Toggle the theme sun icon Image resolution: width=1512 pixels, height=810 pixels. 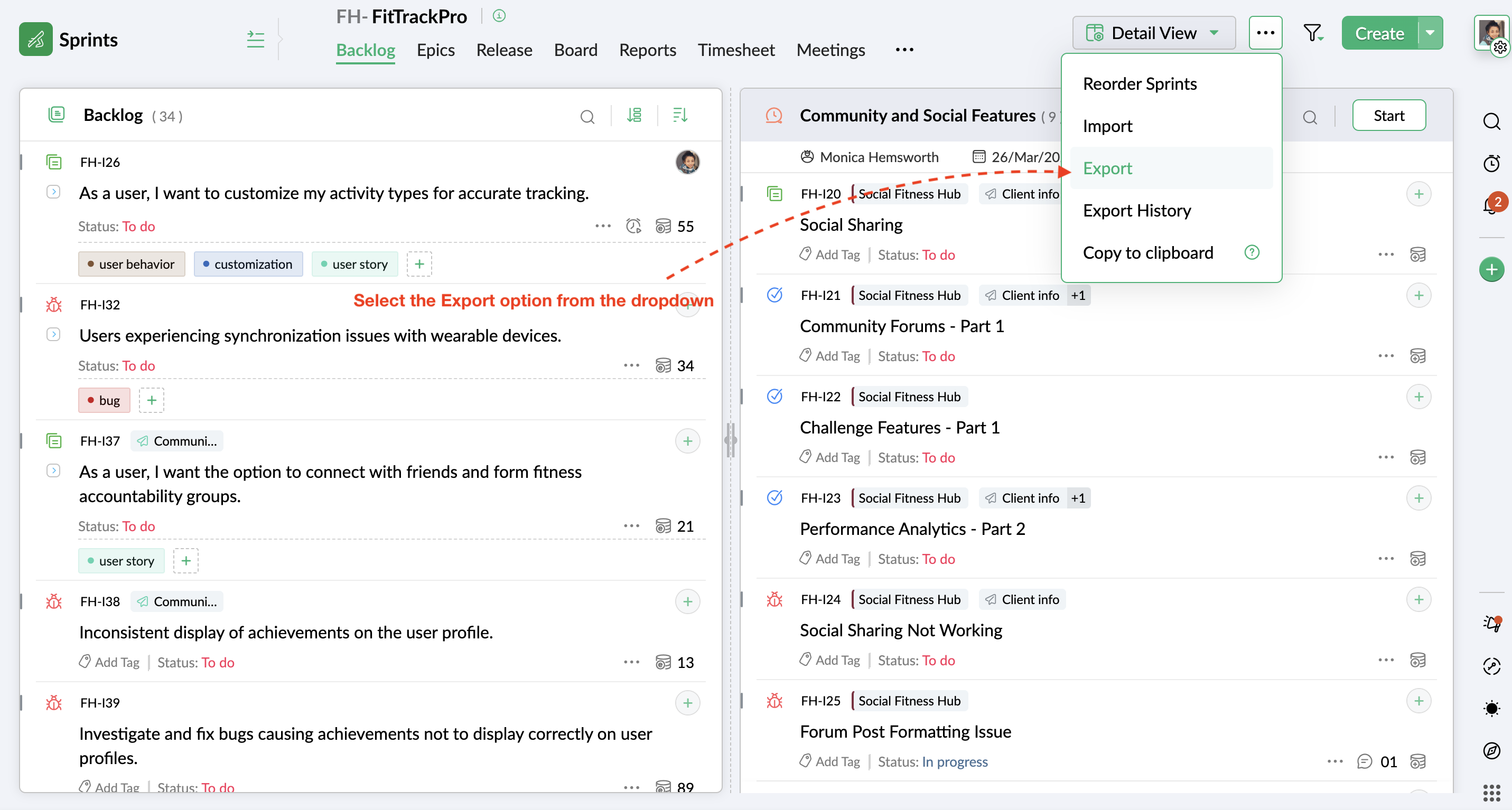point(1491,709)
